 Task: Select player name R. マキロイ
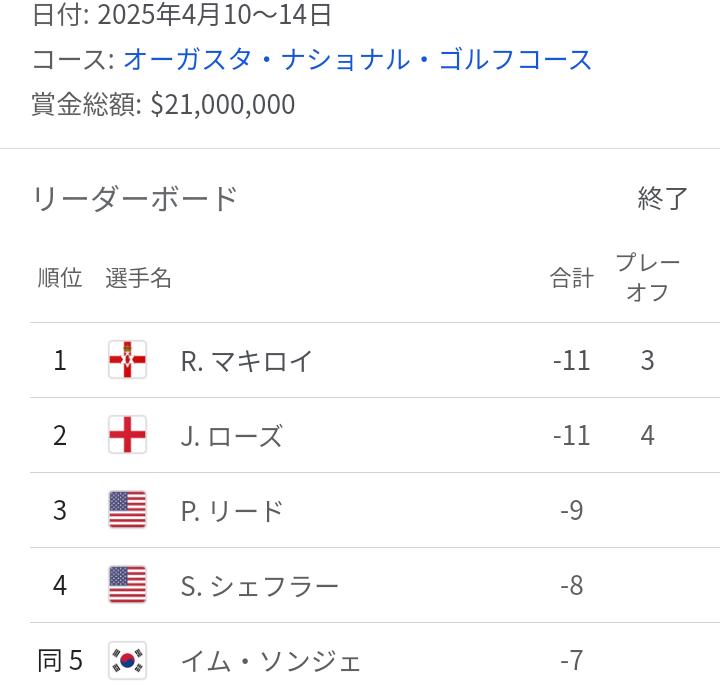point(246,360)
